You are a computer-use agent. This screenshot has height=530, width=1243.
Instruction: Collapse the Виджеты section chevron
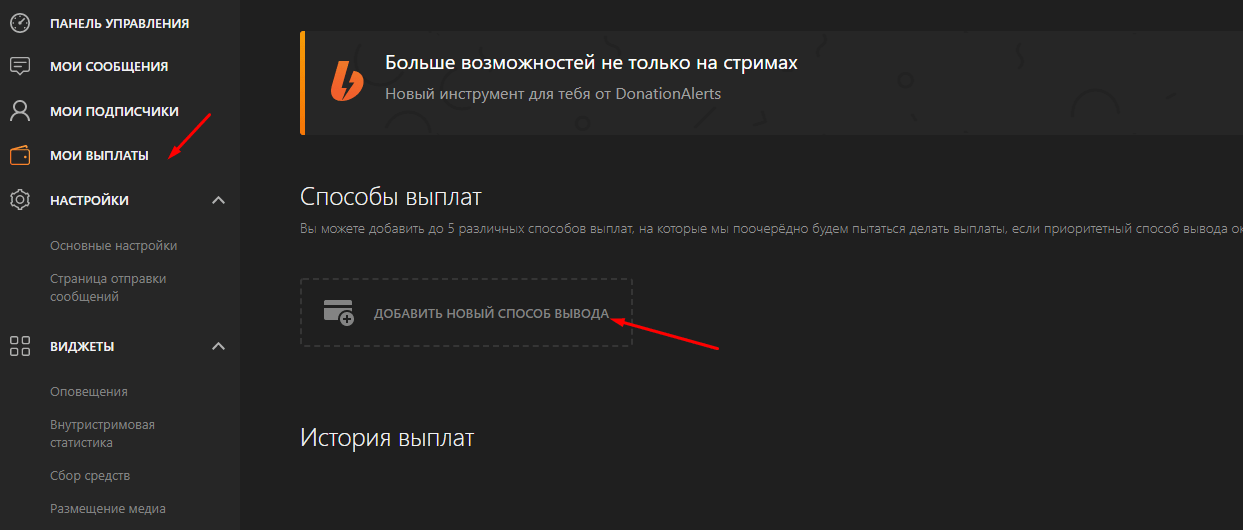[219, 347]
